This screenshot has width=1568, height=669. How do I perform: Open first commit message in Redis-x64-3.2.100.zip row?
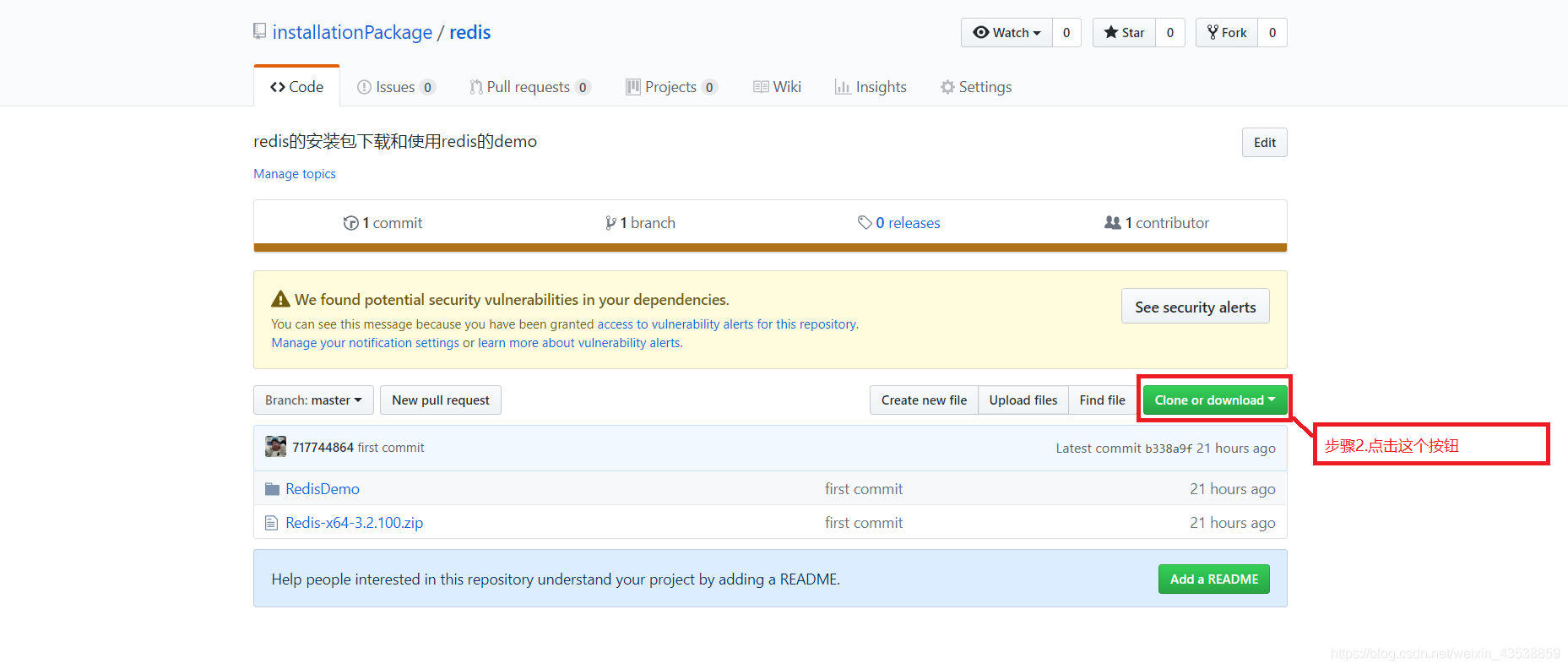864,523
